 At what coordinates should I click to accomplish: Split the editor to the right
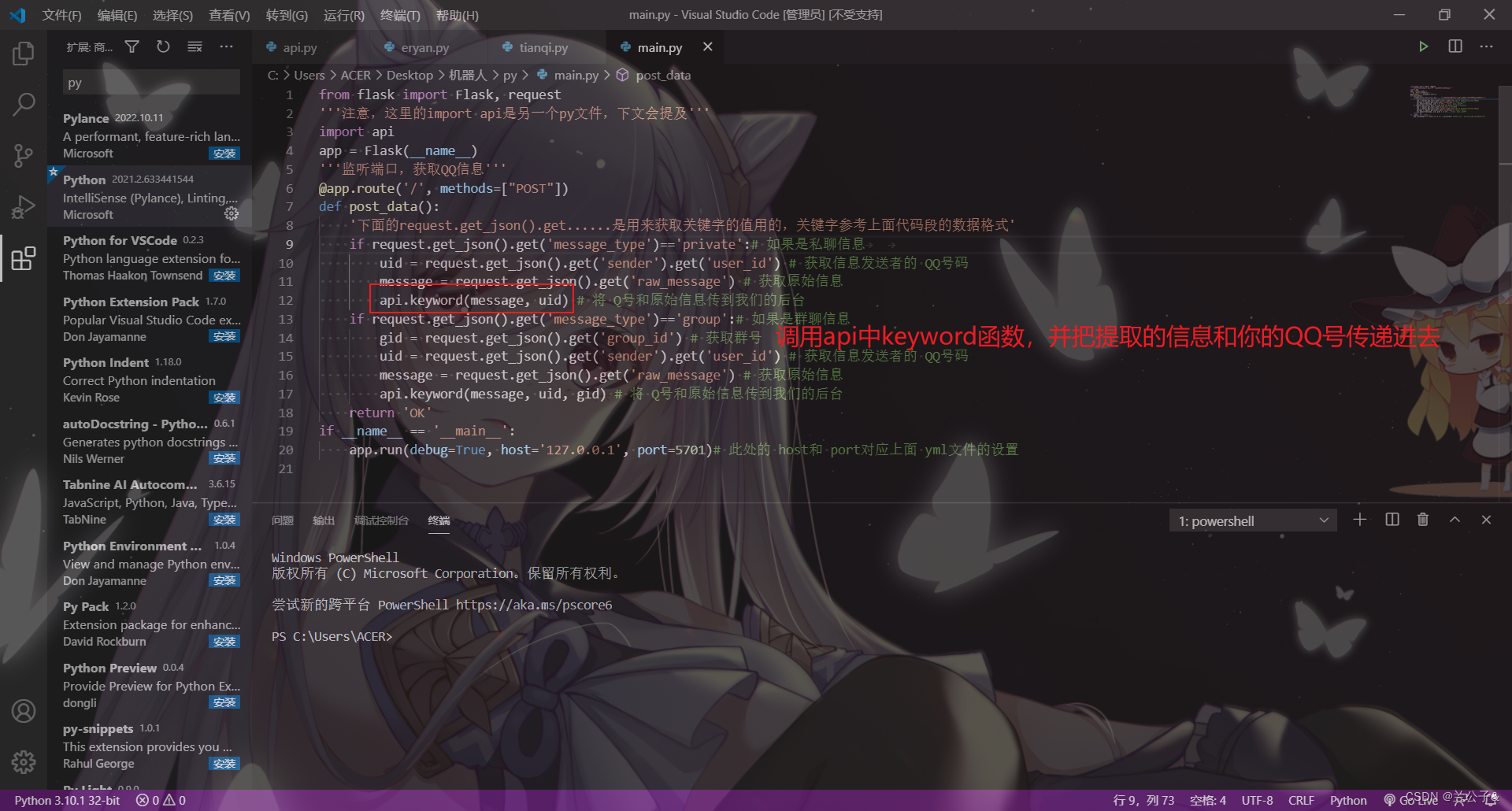click(1455, 46)
